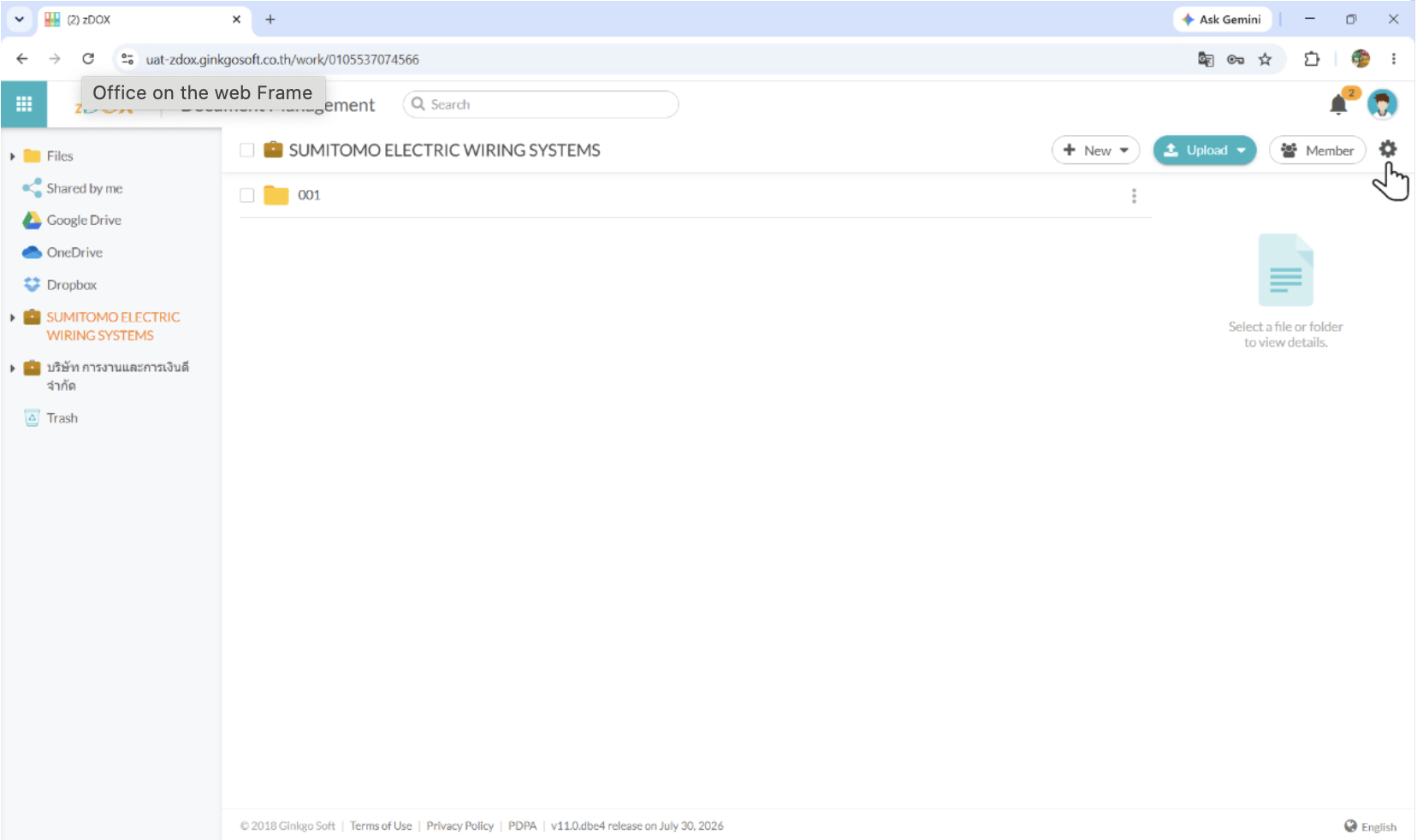1417x840 pixels.
Task: Expand the Thai company workspace tree node
Action: point(12,369)
